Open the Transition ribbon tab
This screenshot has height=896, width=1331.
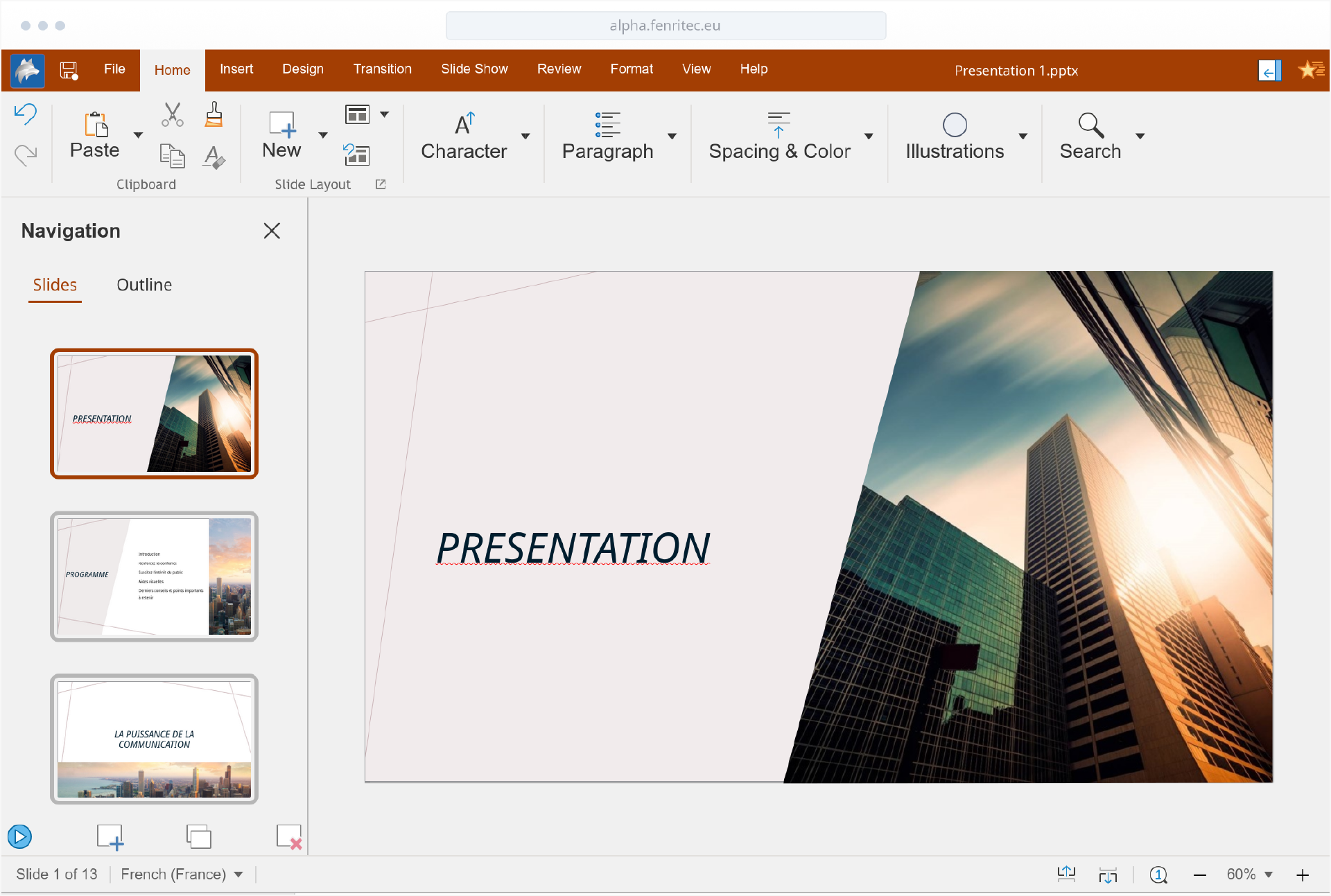tap(382, 69)
